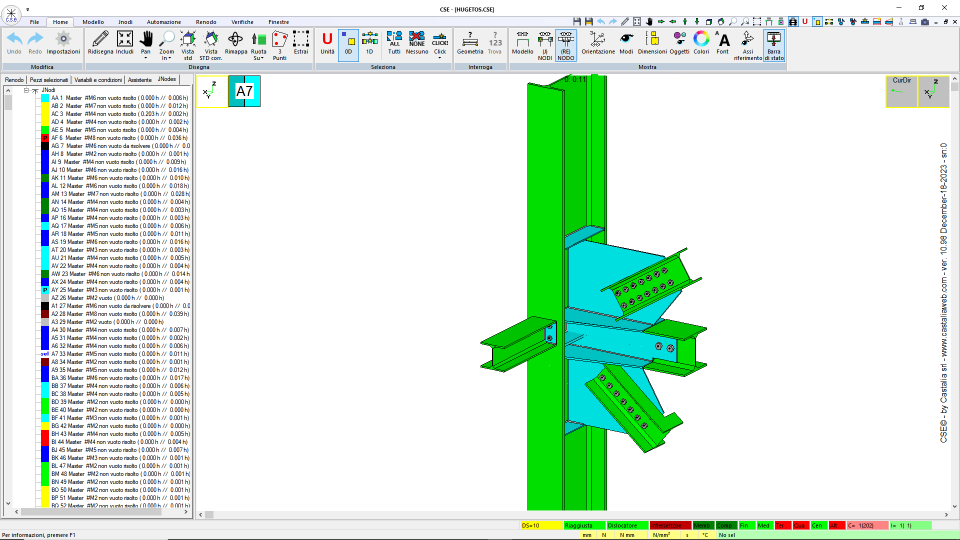Select tree row AA 1 Master

tap(119, 98)
